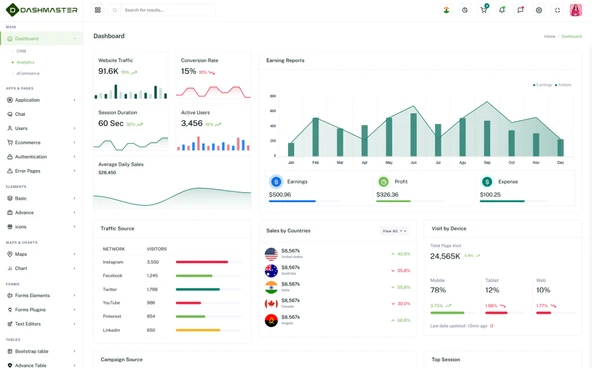Open Bootstrap table in sidebar
Screen dimensions: 592x368
[32, 351]
